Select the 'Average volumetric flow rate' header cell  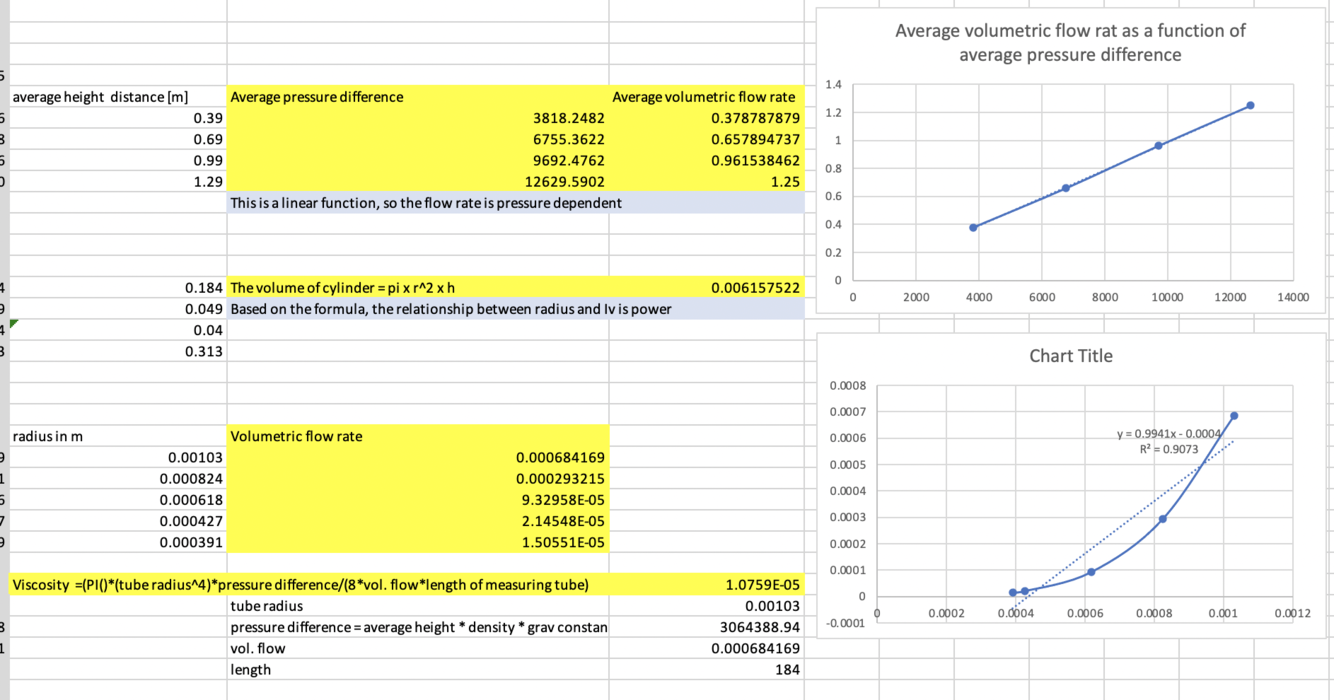(x=706, y=97)
